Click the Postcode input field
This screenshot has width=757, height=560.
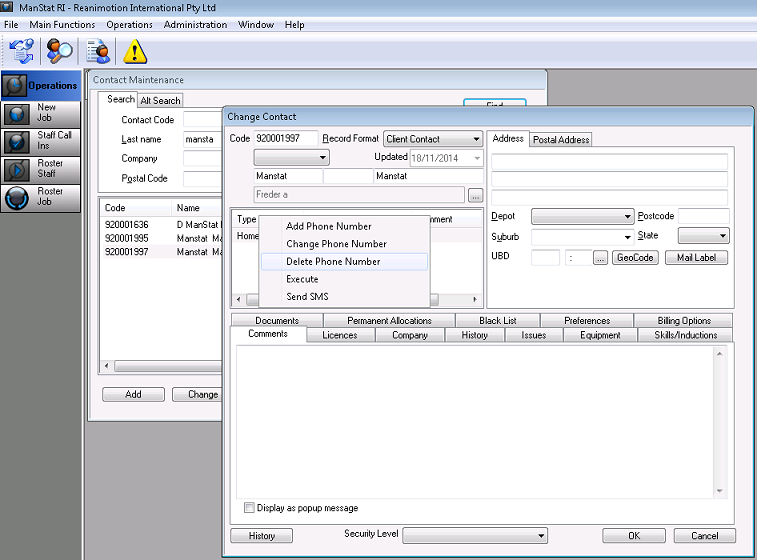[x=704, y=216]
